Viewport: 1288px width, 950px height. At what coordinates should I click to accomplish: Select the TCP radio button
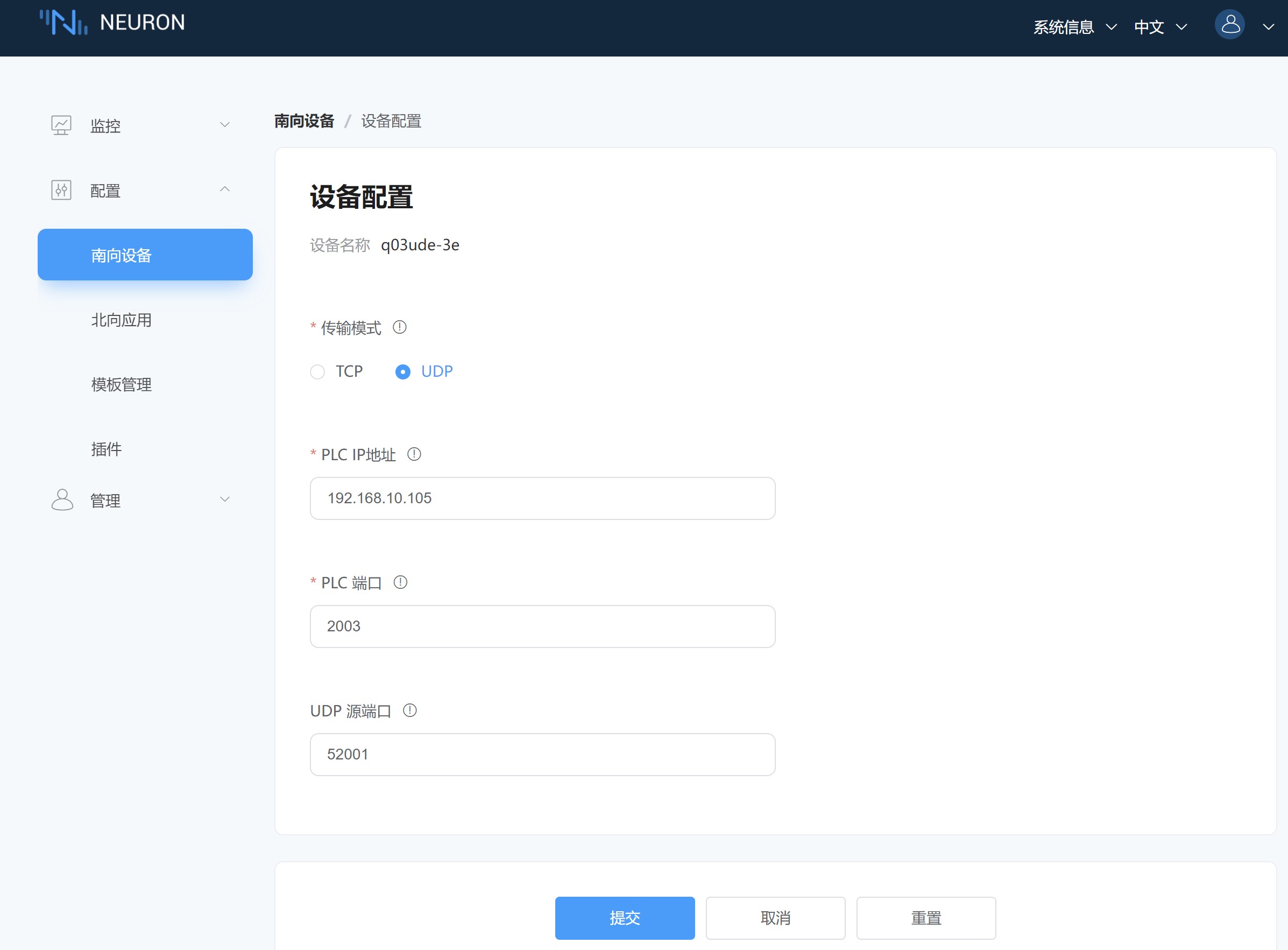(317, 372)
